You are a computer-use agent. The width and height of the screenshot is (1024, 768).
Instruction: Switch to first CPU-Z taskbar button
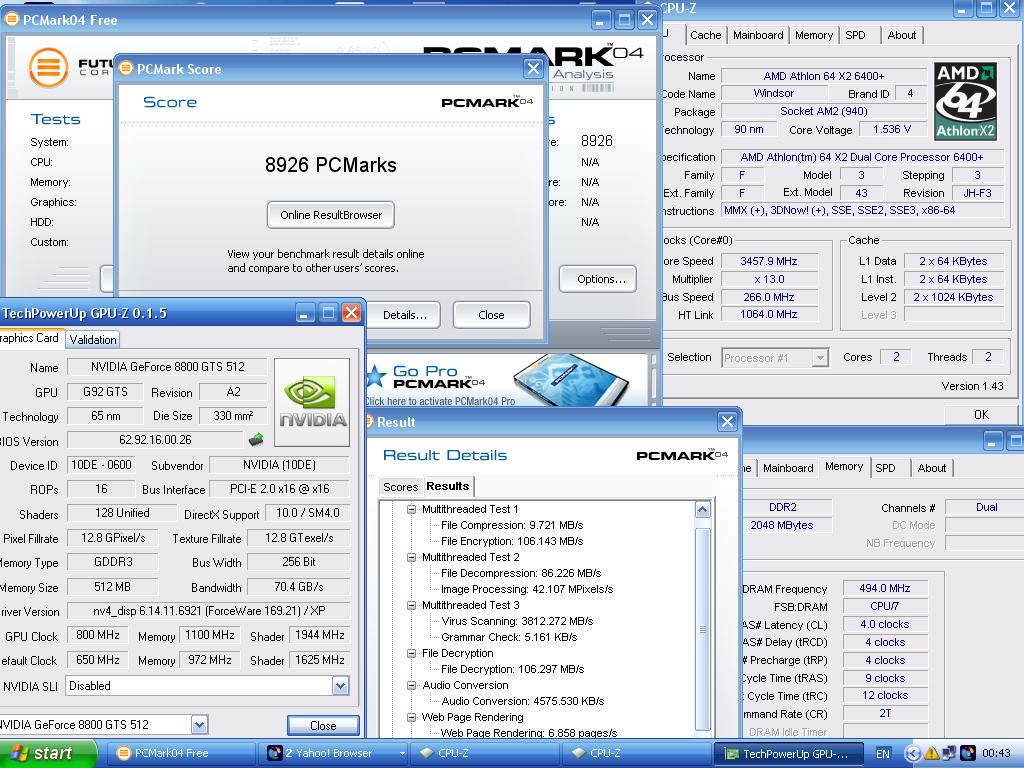(485, 753)
